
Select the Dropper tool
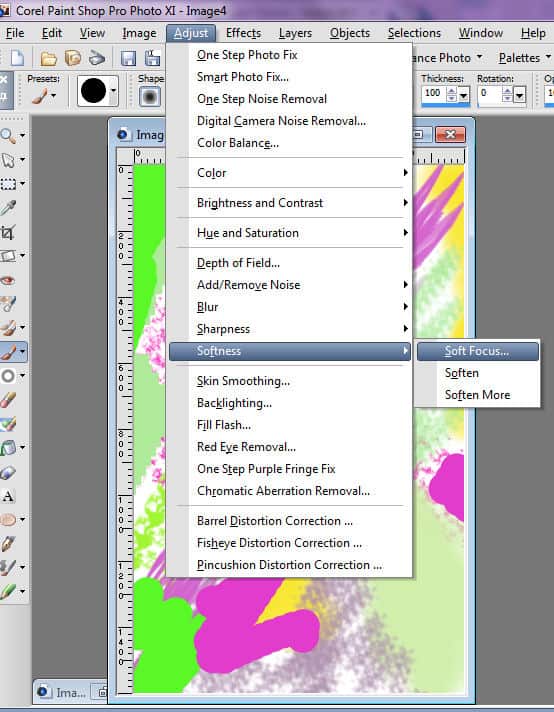(8, 208)
